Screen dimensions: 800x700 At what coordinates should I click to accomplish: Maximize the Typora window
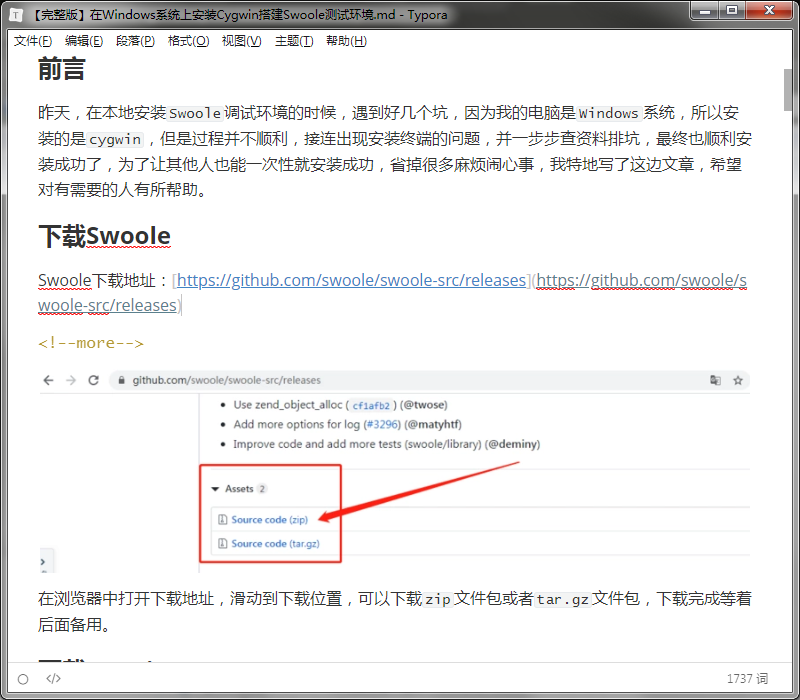(x=732, y=10)
